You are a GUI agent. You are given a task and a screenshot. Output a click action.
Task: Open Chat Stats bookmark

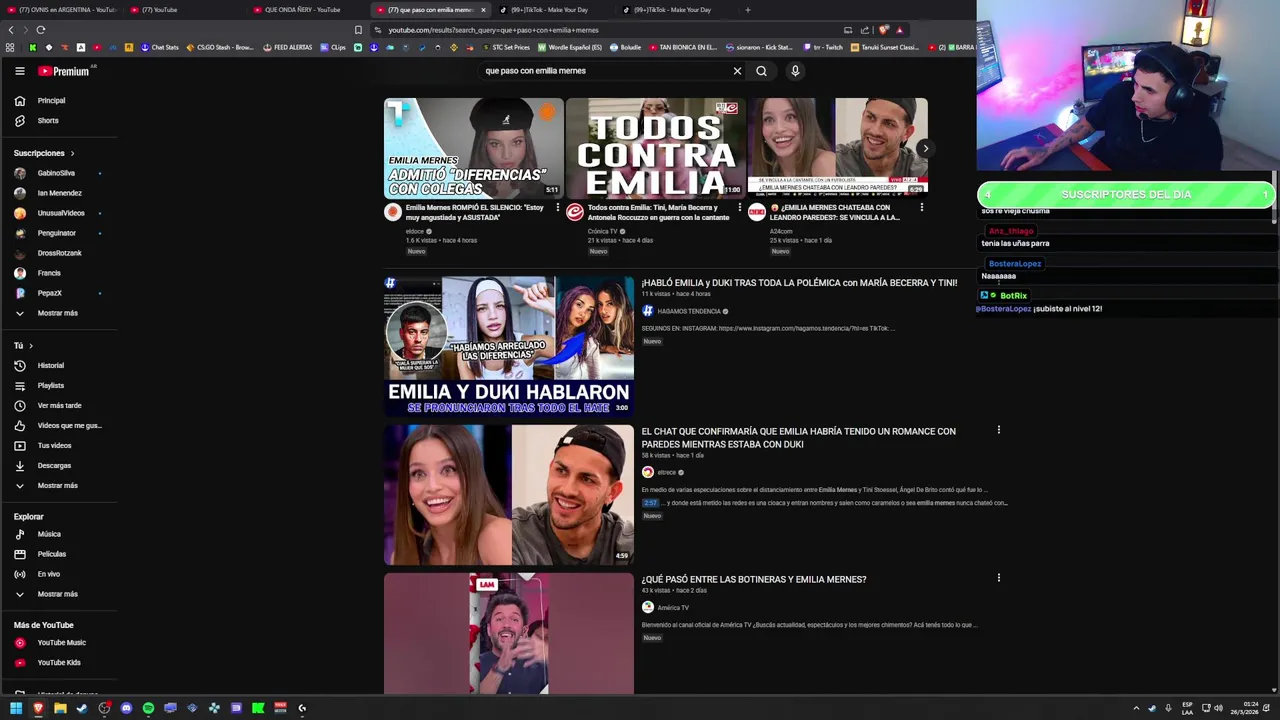click(x=160, y=47)
